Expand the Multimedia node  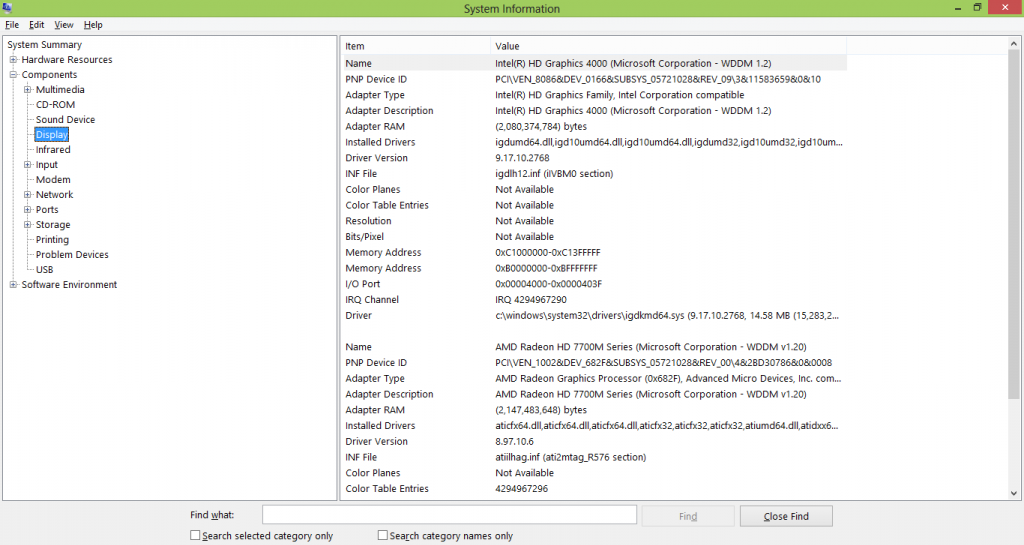27,89
